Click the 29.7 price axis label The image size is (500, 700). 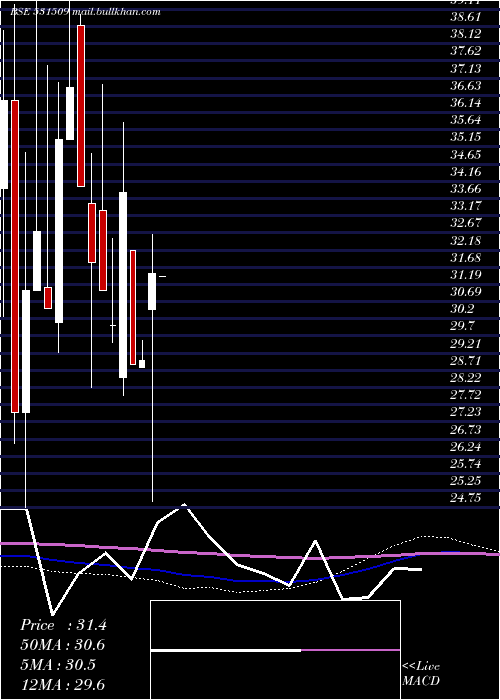(x=462, y=326)
